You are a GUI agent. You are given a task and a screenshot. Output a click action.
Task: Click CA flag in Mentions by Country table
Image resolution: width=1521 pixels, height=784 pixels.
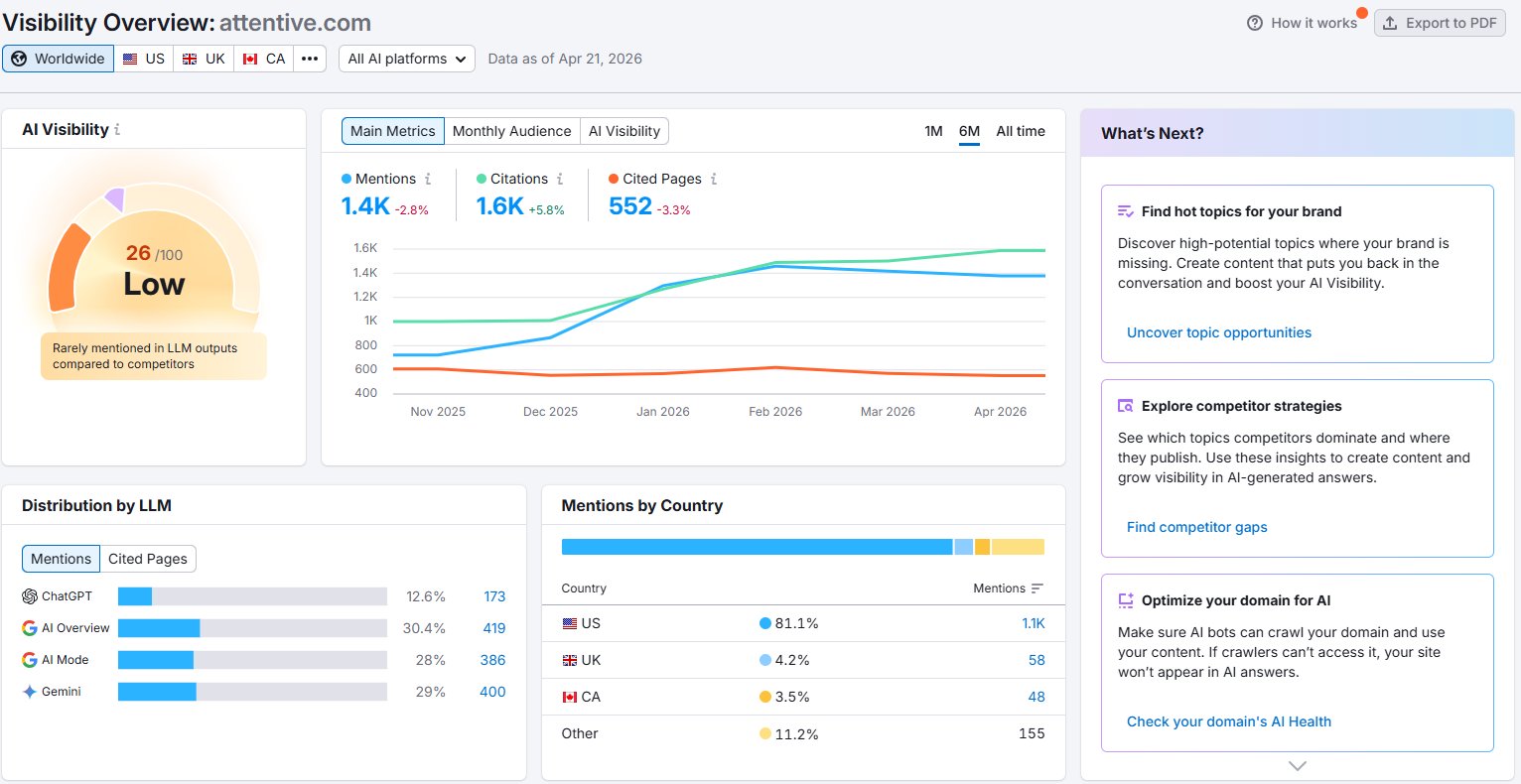tap(570, 698)
